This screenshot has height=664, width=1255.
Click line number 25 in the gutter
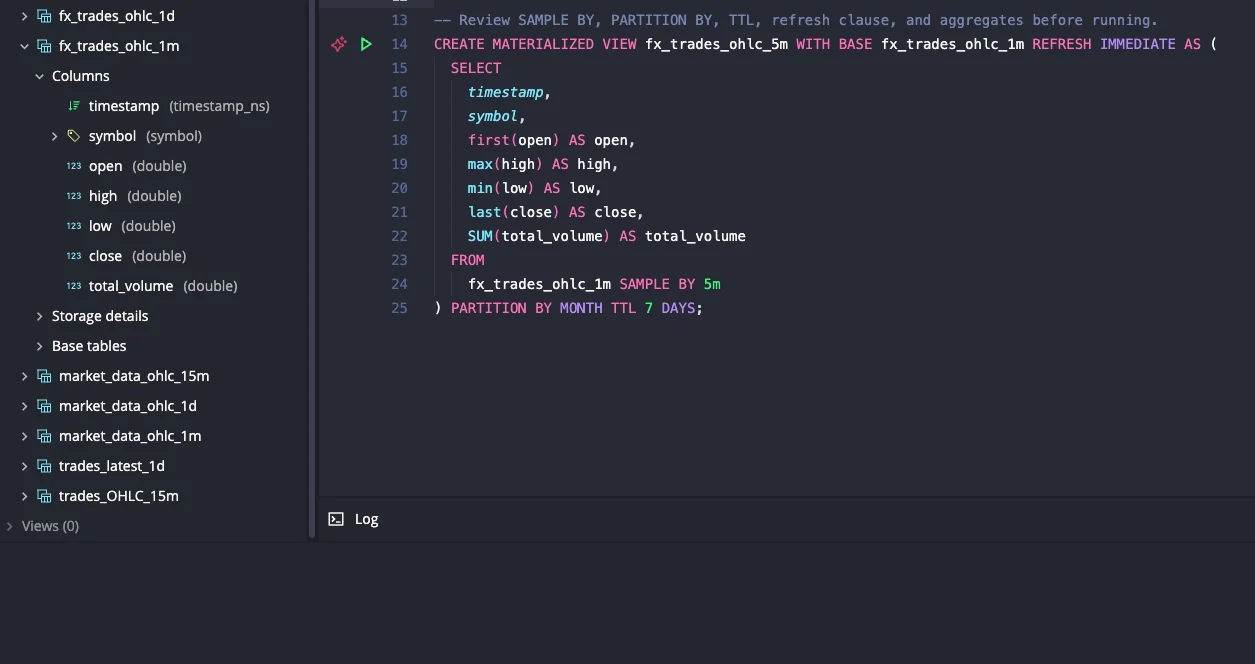(399, 308)
